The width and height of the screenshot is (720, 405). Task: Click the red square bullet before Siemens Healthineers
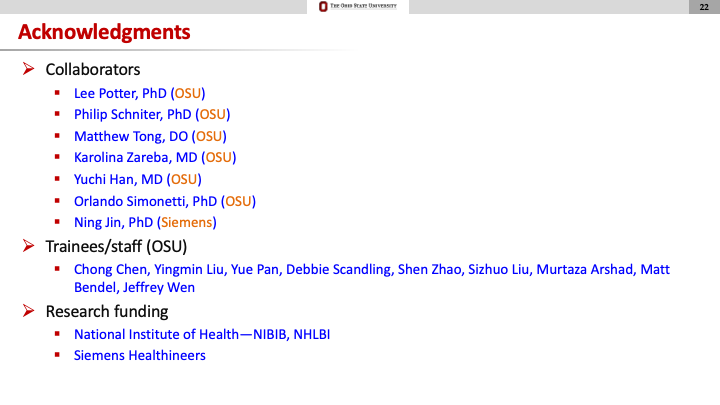tap(58, 355)
